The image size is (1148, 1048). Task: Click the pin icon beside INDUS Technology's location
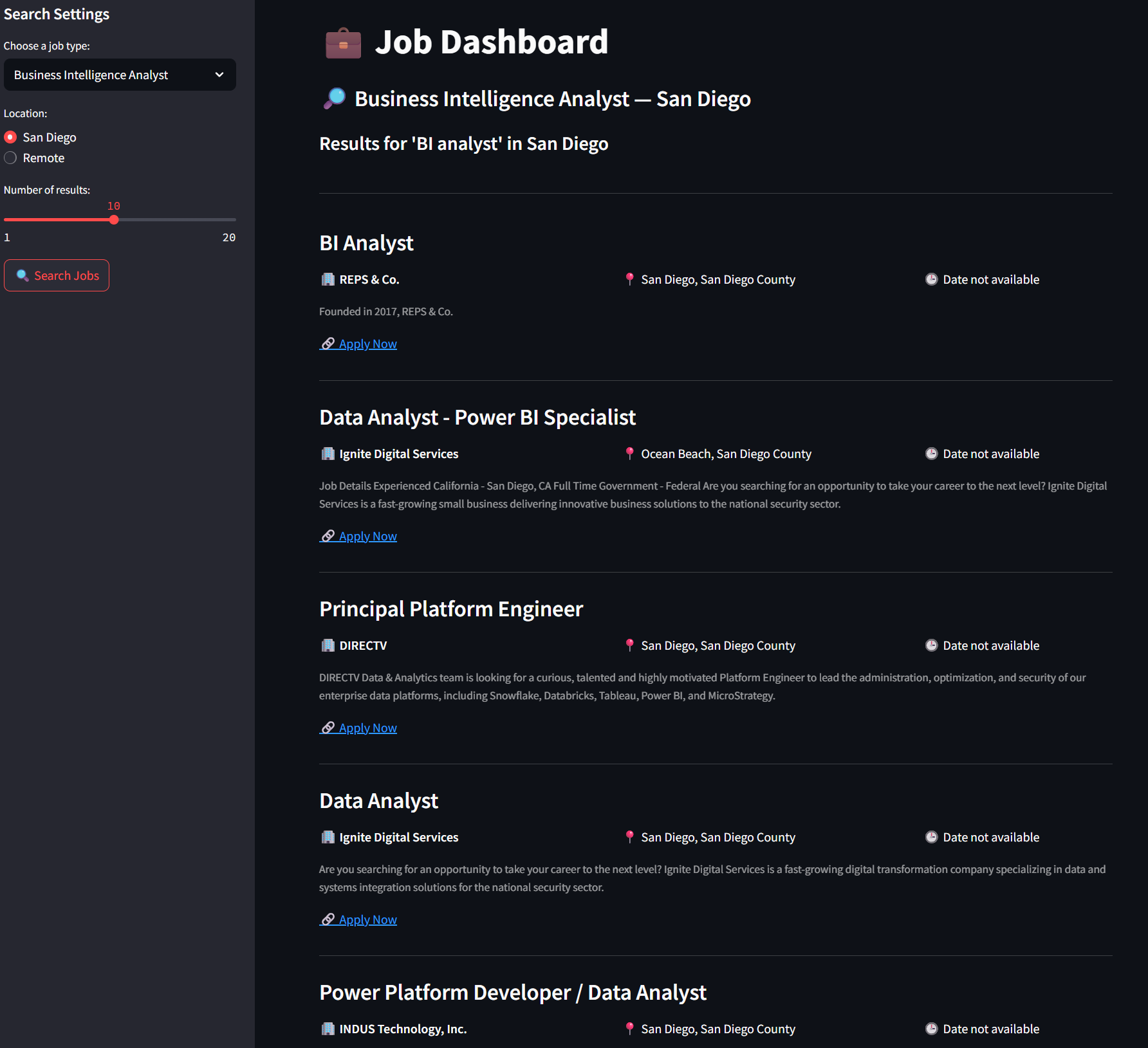tap(629, 1029)
